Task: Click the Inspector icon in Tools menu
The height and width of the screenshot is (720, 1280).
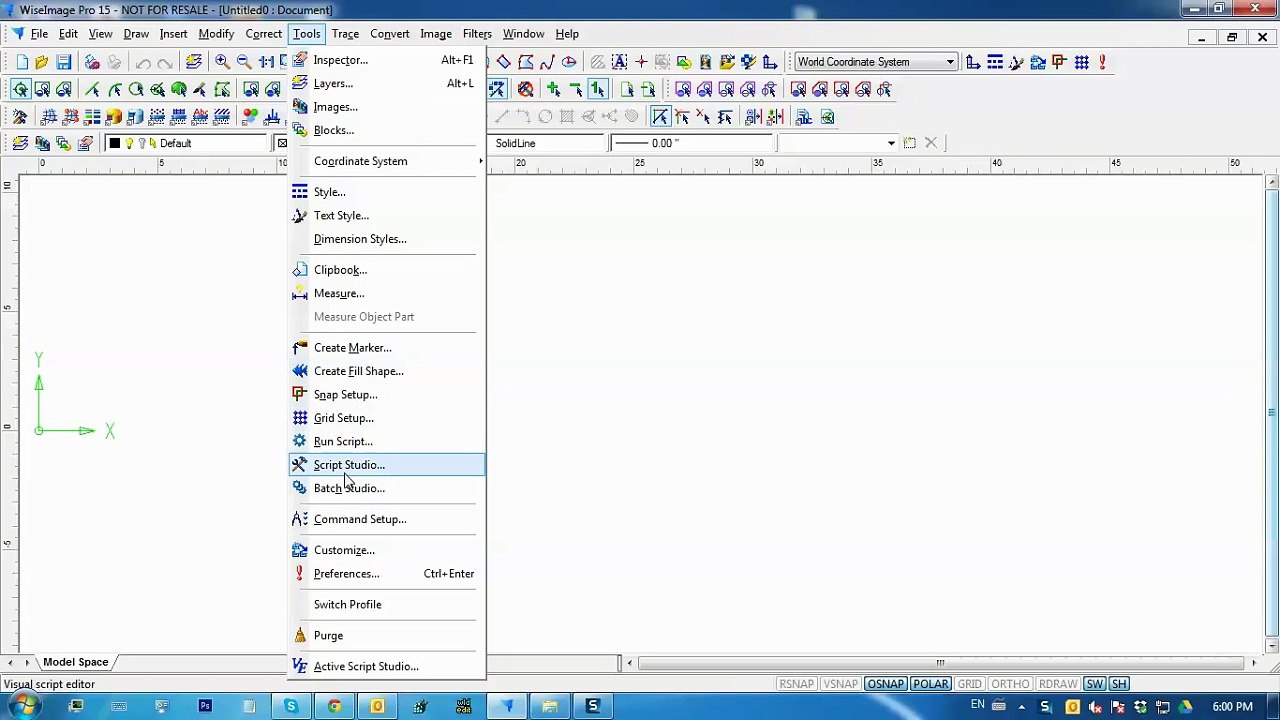Action: 300,60
